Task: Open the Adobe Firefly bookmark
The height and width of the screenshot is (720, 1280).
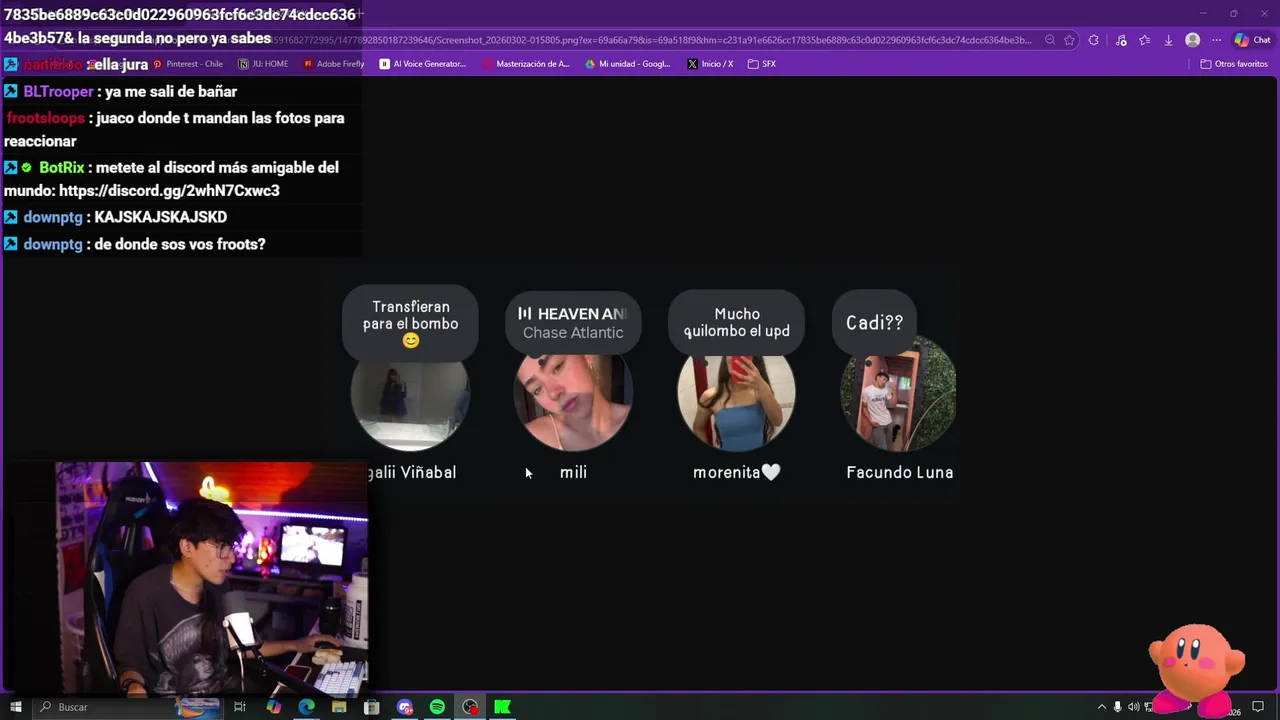Action: (x=334, y=64)
